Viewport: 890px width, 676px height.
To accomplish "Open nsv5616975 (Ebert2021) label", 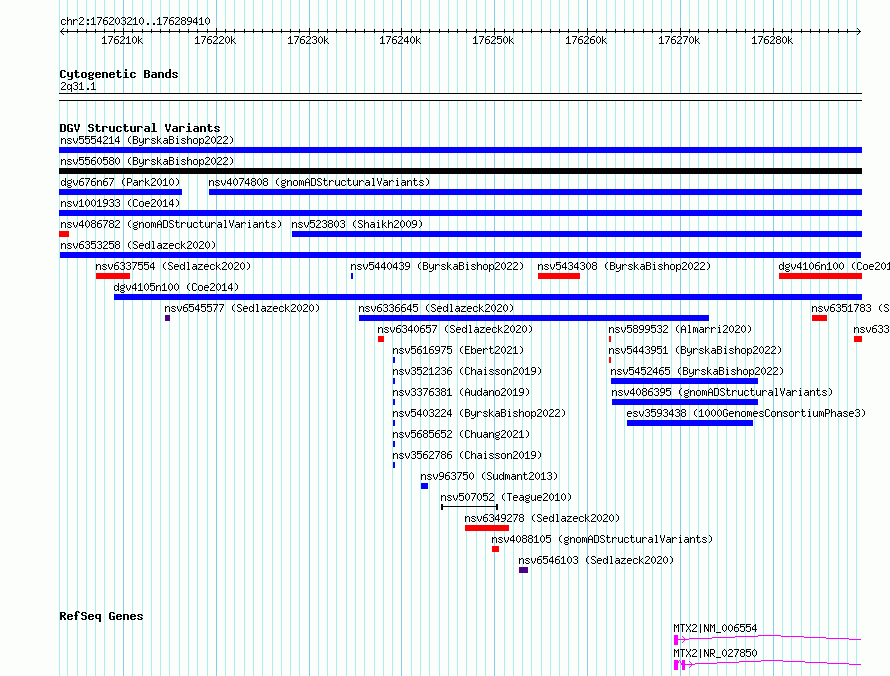I will point(458,350).
